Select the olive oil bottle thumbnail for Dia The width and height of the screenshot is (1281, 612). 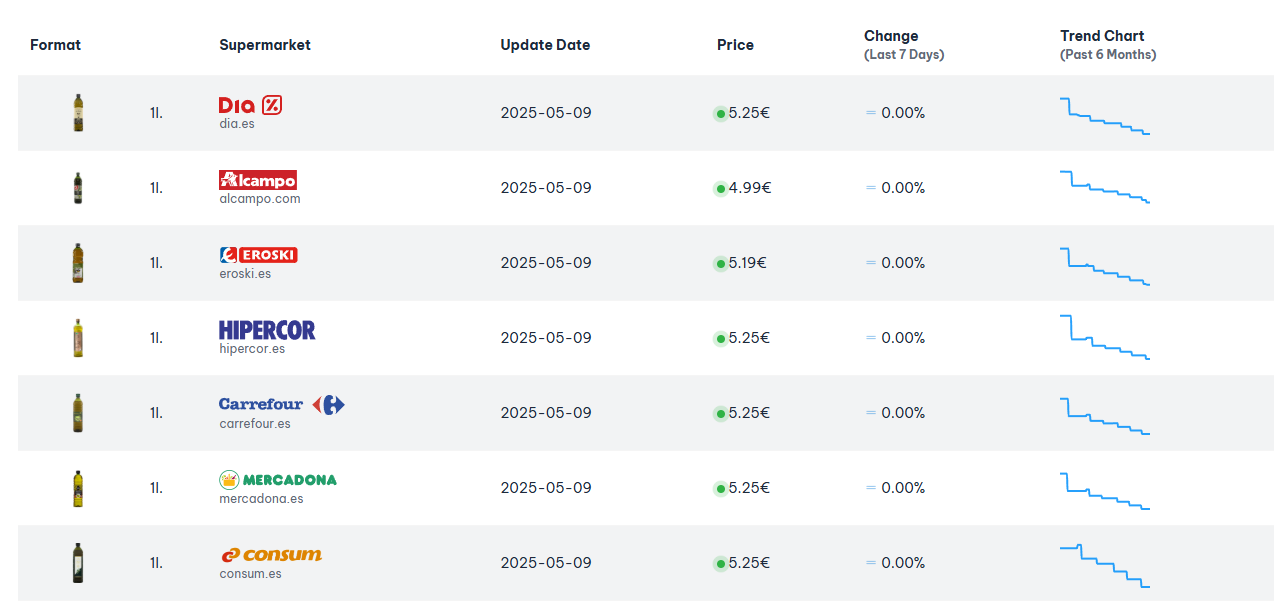coord(78,113)
